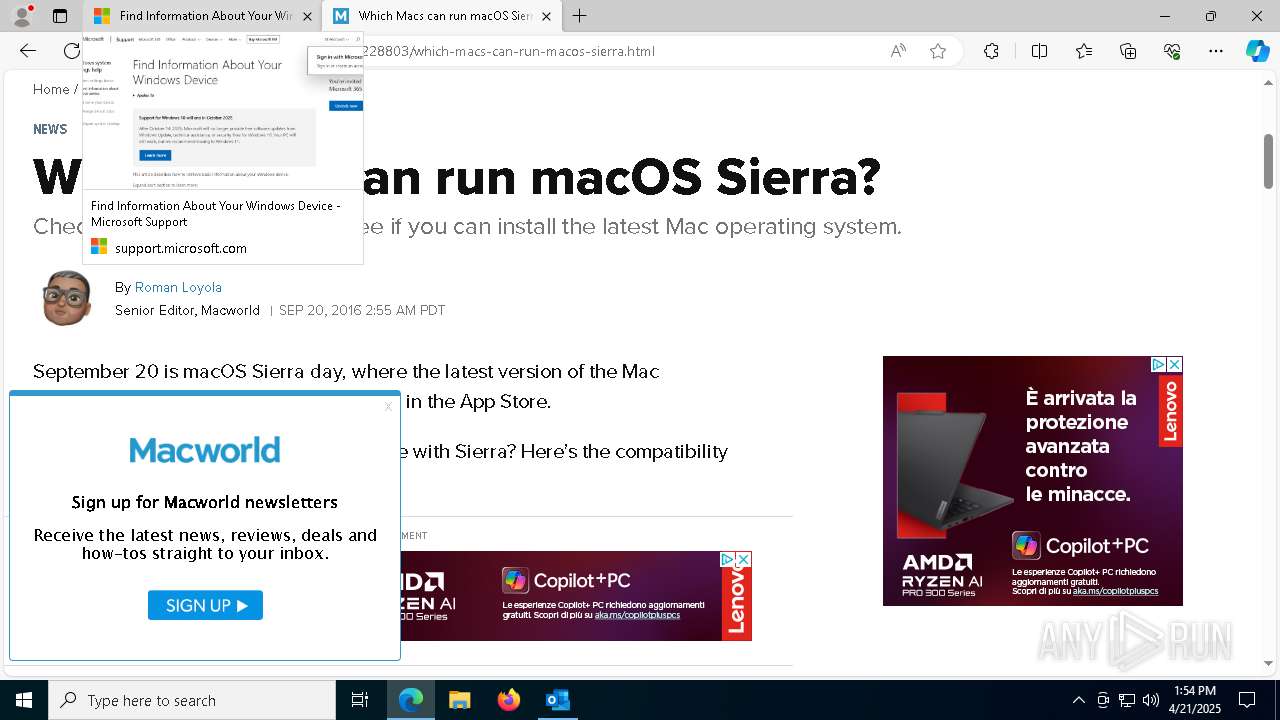Switch to Find Information About Your Windows tab
The image size is (1280, 720).
[202, 16]
